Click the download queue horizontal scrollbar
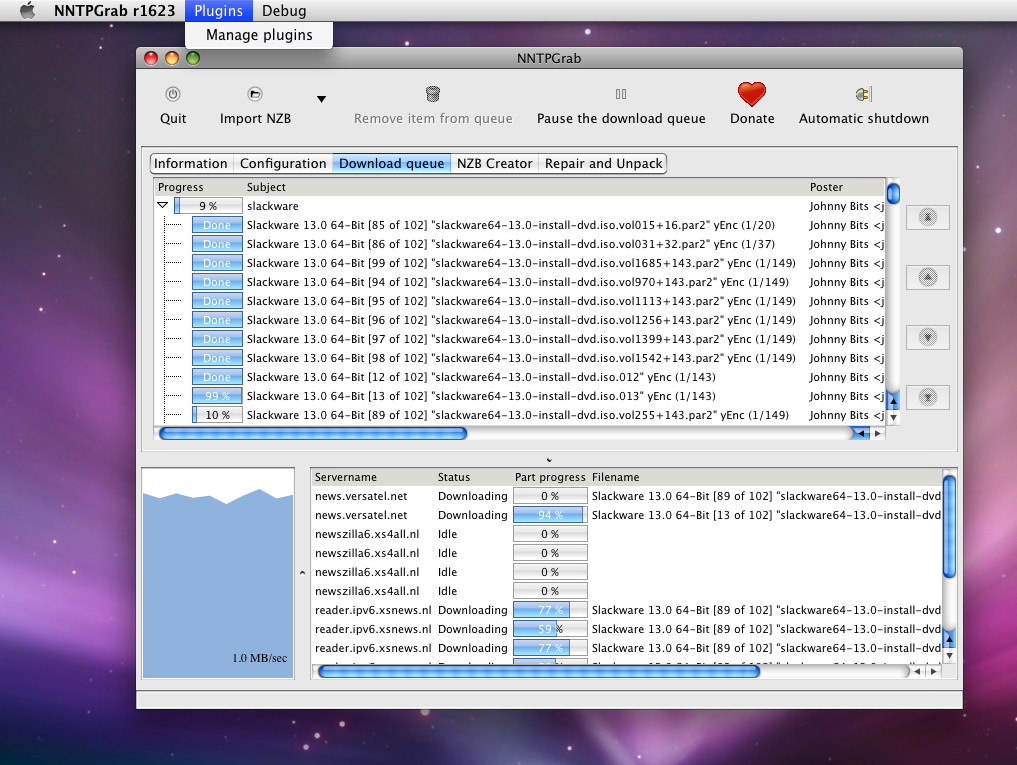Viewport: 1017px width, 765px height. tap(313, 434)
